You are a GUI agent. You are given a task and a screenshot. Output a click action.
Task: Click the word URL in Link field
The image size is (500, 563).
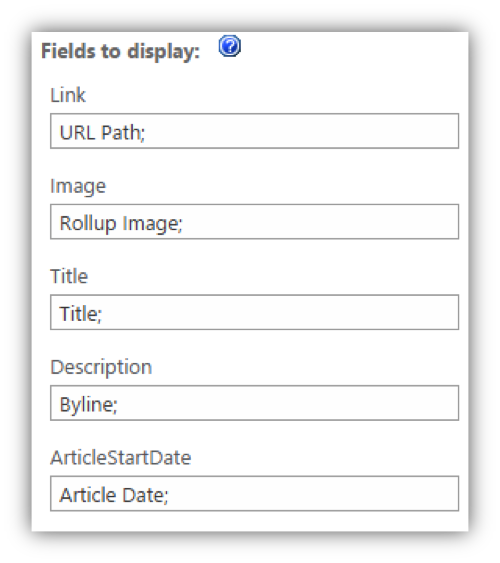click(x=78, y=132)
